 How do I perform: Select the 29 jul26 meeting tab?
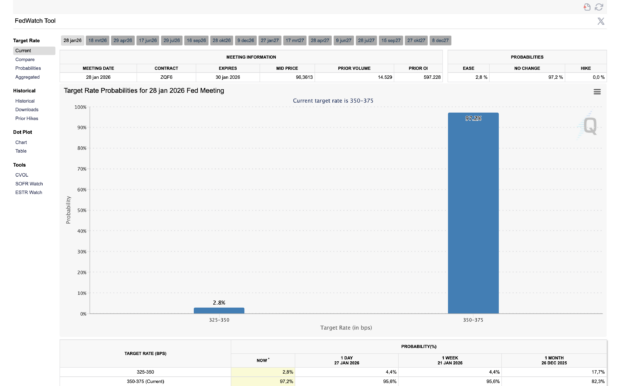click(172, 40)
